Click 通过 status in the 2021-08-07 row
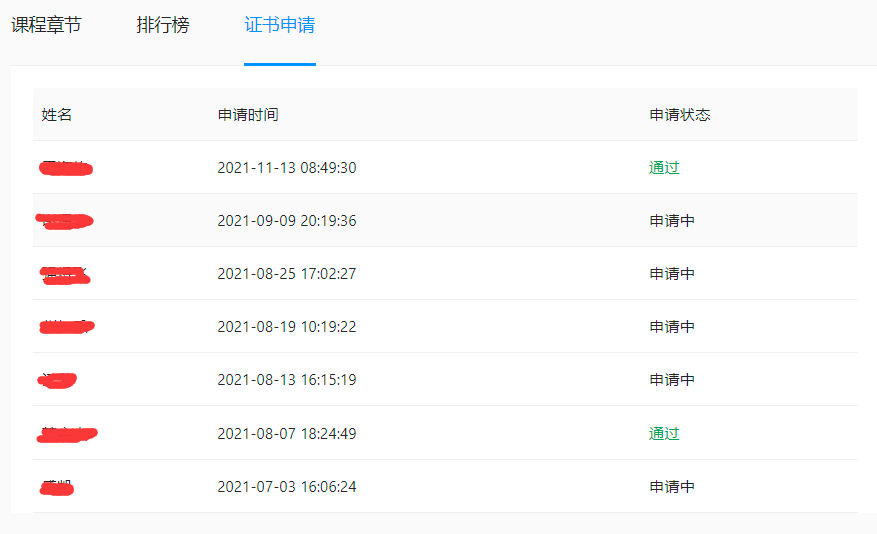 (x=664, y=433)
